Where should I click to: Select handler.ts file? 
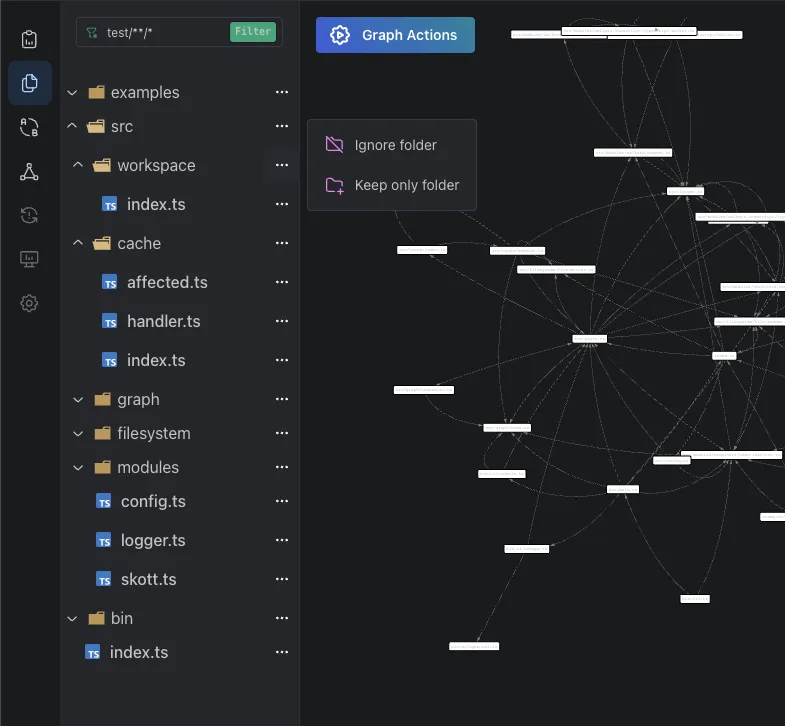[164, 321]
